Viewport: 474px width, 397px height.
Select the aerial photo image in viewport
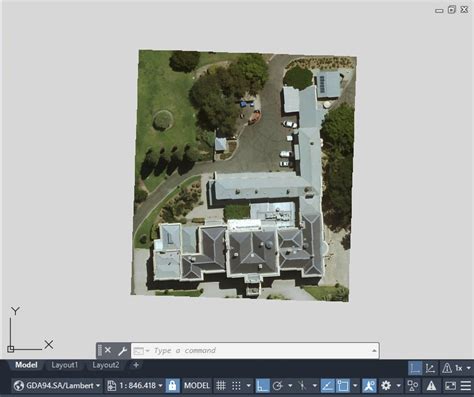tap(244, 176)
